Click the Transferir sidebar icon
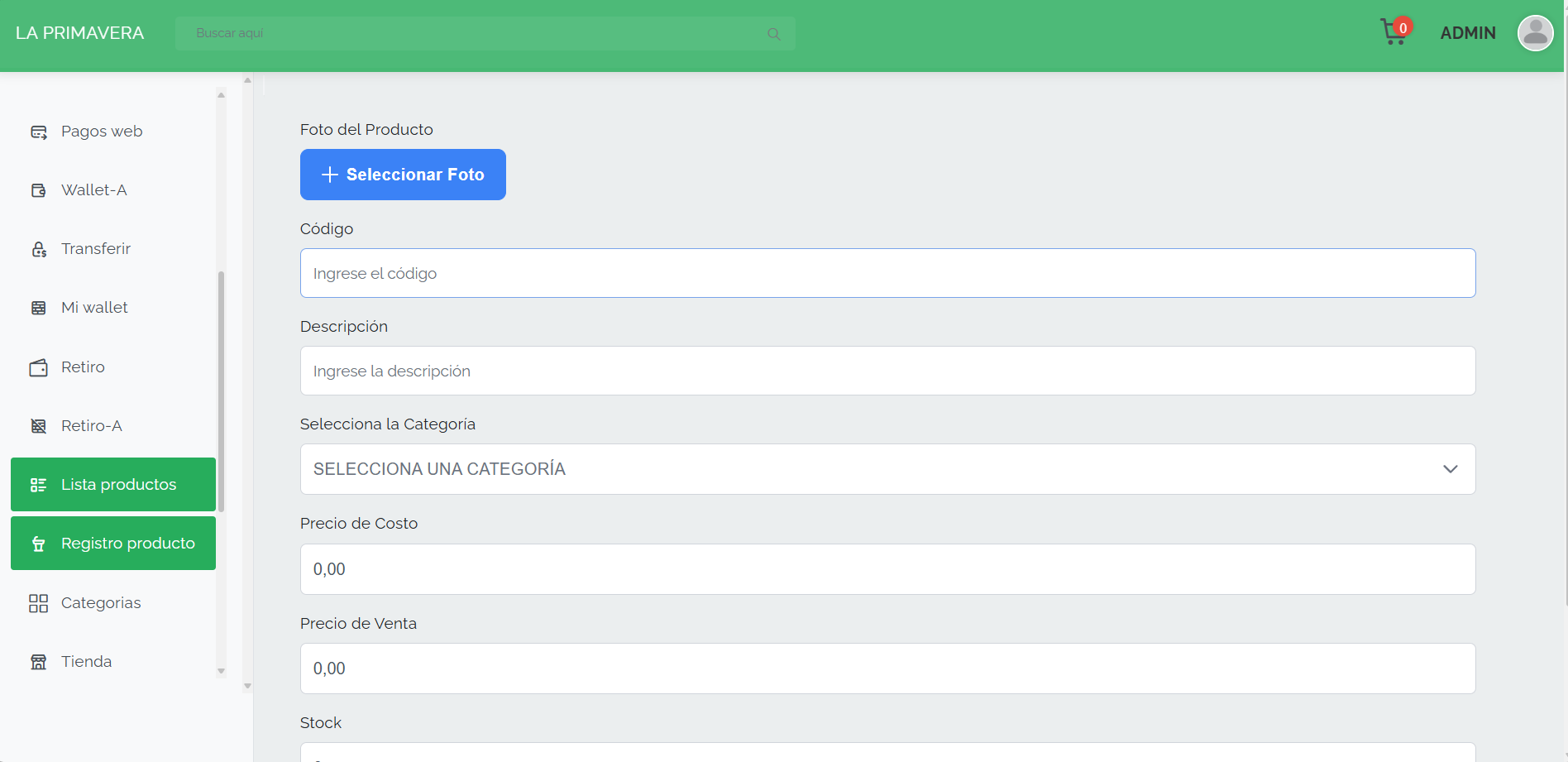The width and height of the screenshot is (1568, 762). click(x=39, y=250)
